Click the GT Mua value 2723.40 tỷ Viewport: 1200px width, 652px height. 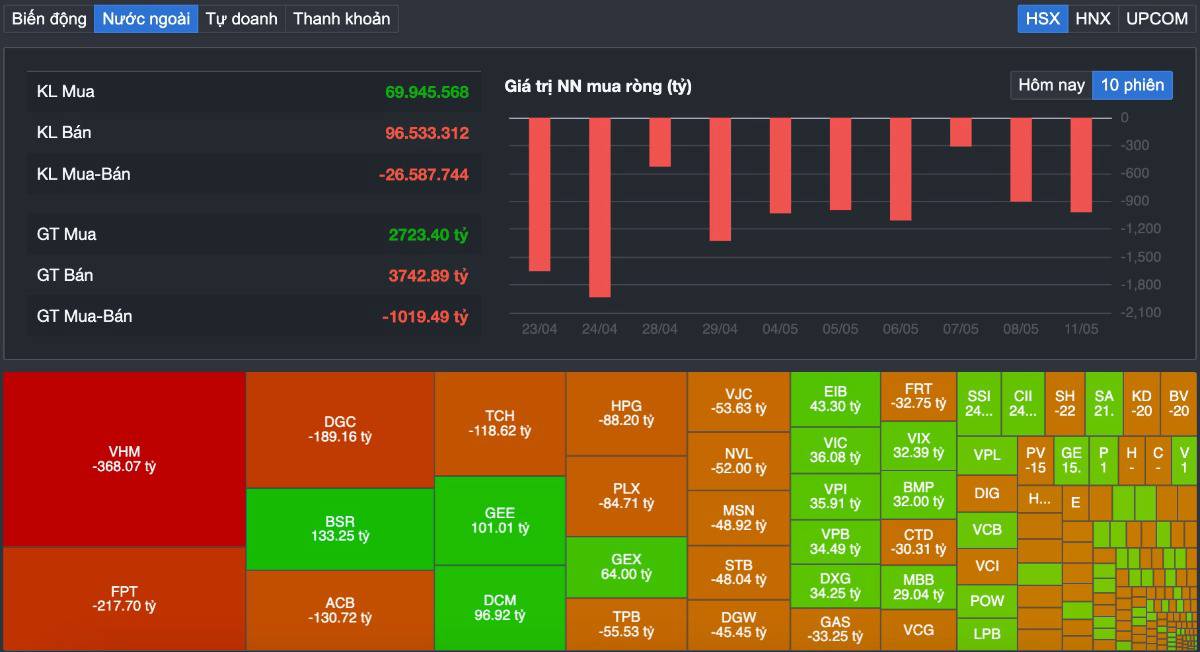[428, 235]
